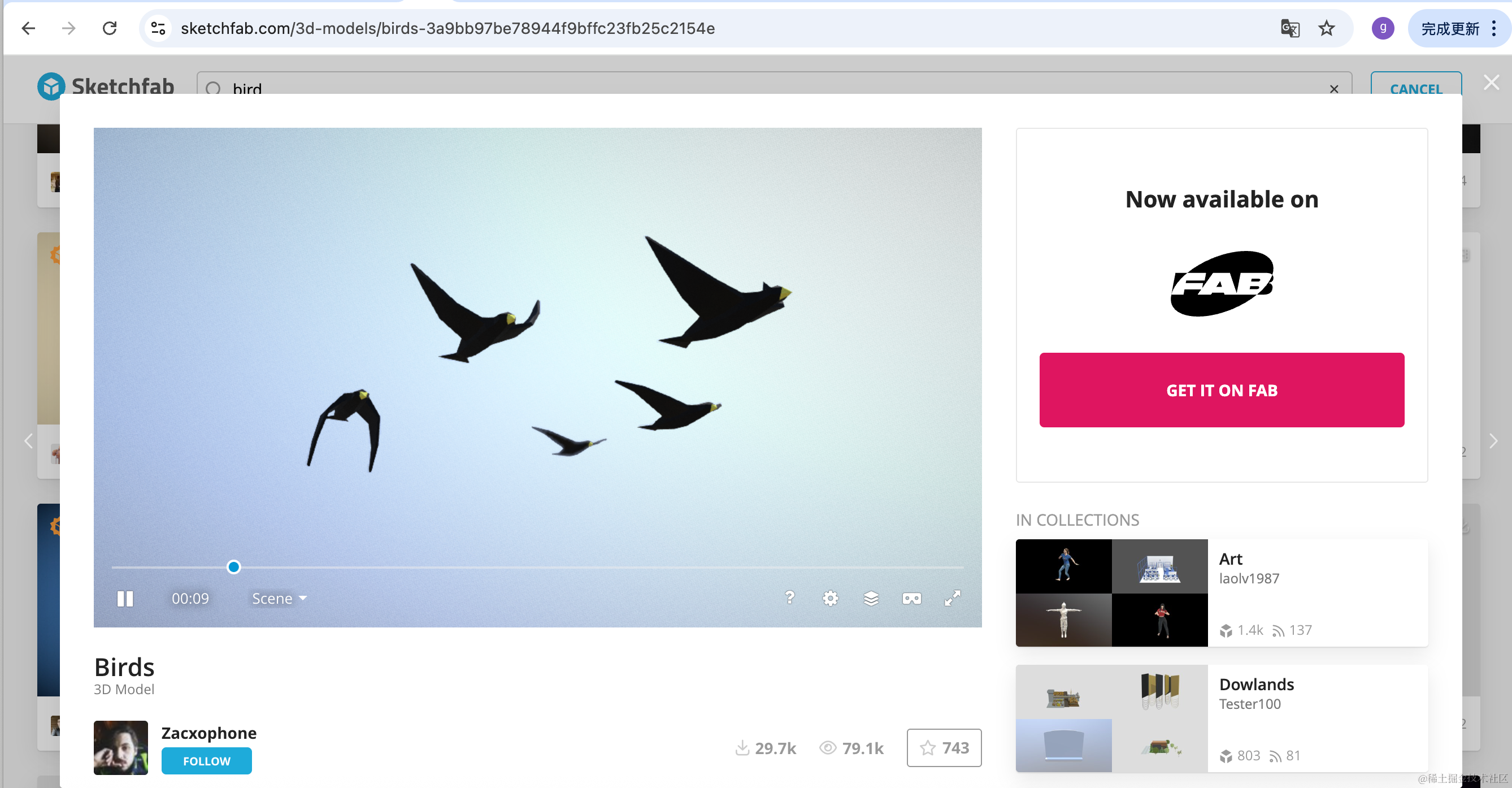Enable VR mode with the headset icon
Screen dimensions: 1512x788
pyautogui.click(x=911, y=598)
